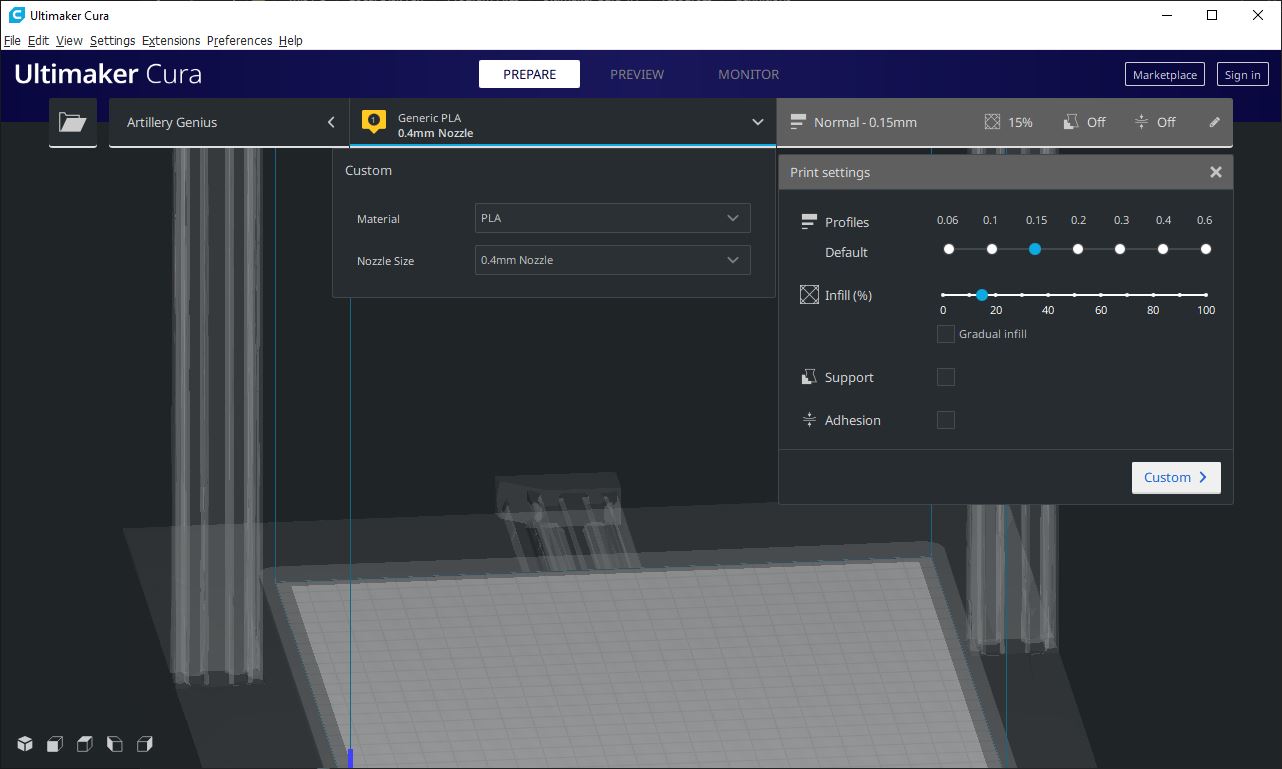Click the layer height icon beside Normal - 0.15mm
The width and height of the screenshot is (1282, 769).
tap(798, 122)
